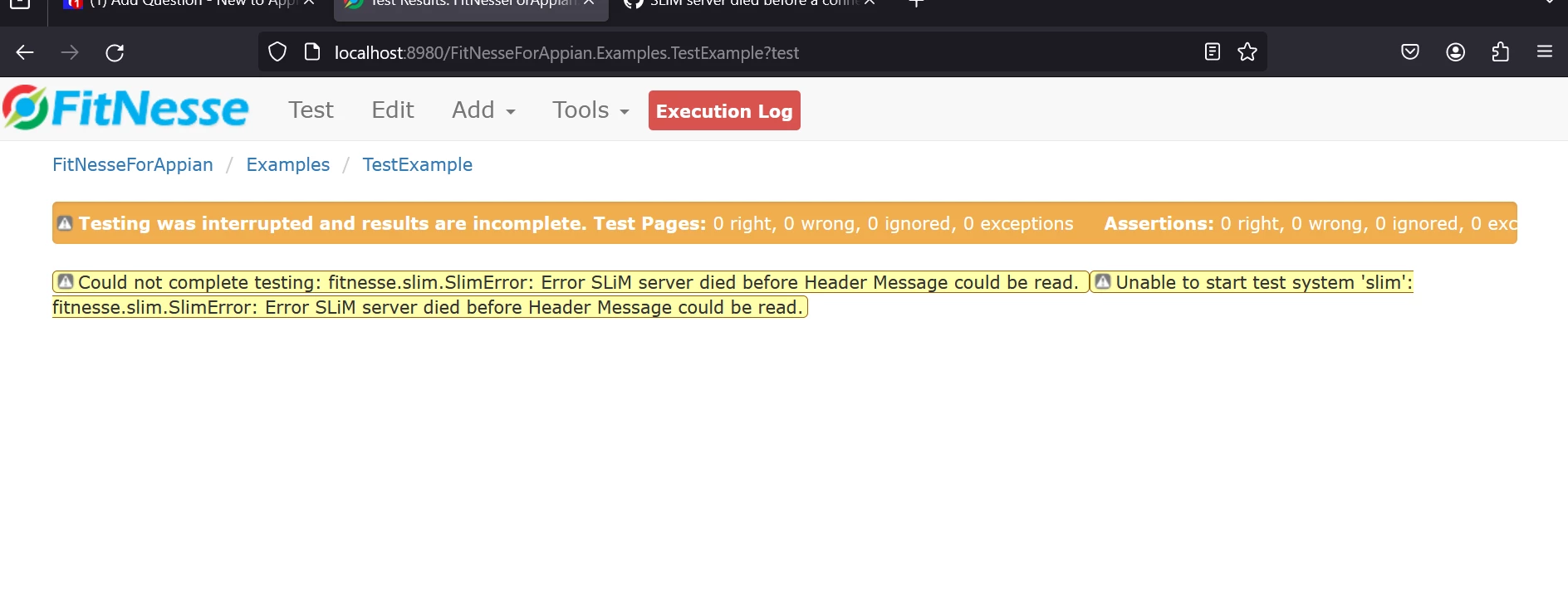The width and height of the screenshot is (1568, 600).
Task: Open the FitNesseForAppian breadcrumb link
Action: pyautogui.click(x=133, y=165)
